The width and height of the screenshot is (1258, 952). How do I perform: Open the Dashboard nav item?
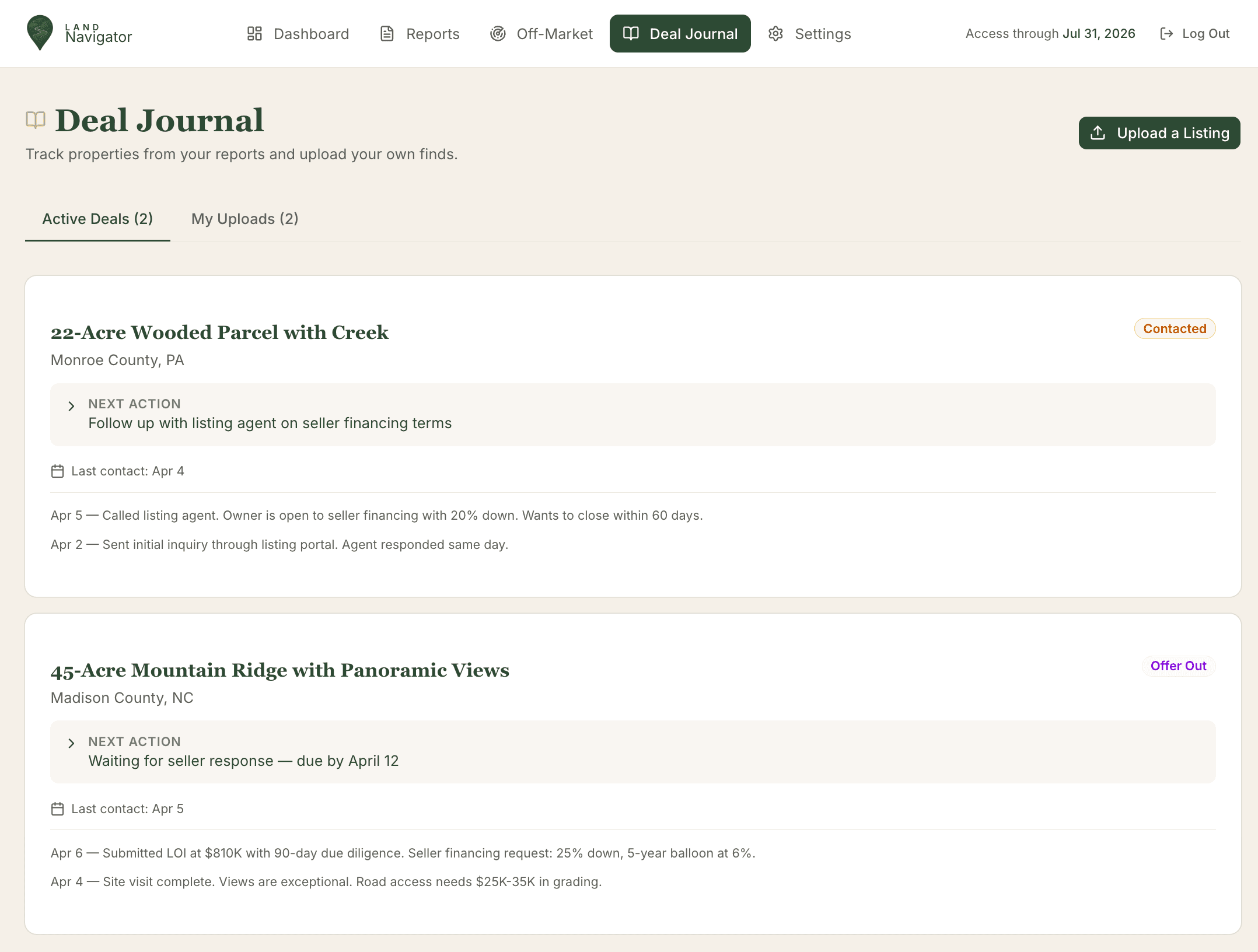coord(298,34)
